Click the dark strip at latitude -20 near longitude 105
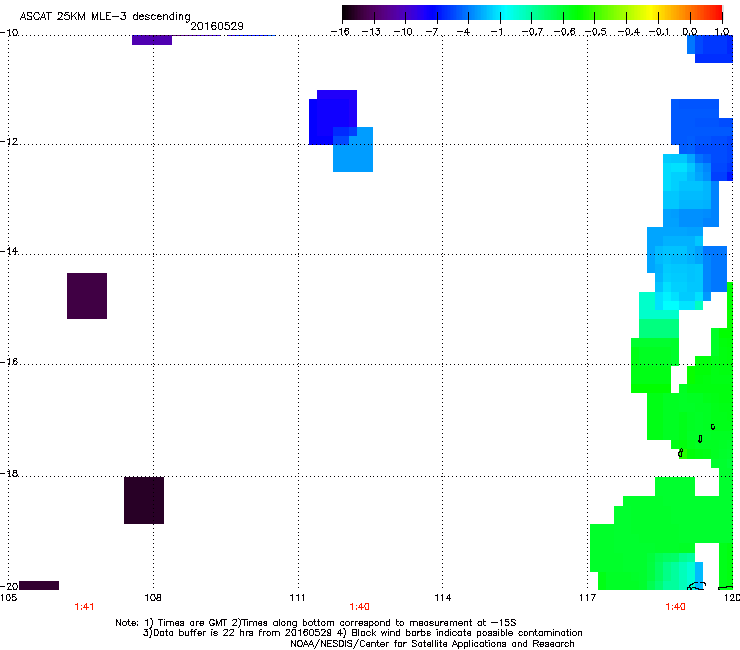Image resolution: width=740 pixels, height=650 pixels. click(x=39, y=585)
